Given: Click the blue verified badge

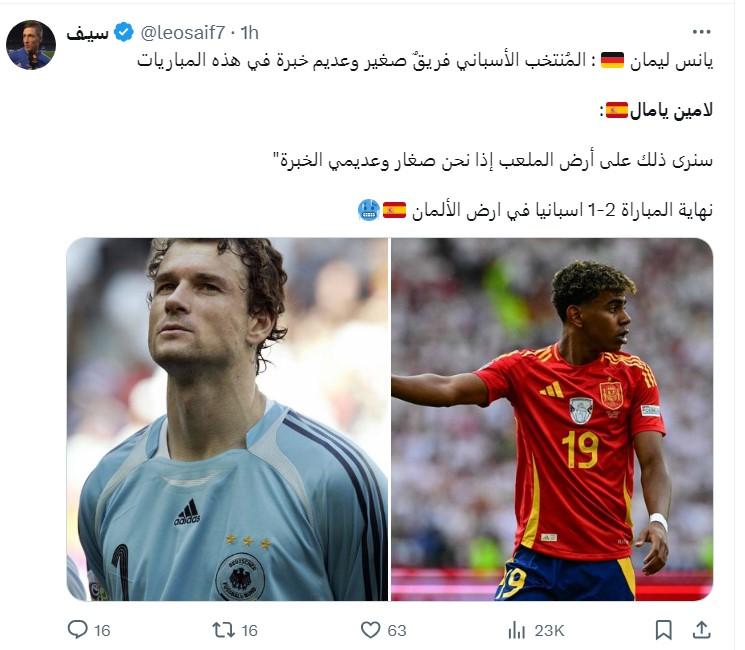Looking at the screenshot, I should [x=124, y=32].
